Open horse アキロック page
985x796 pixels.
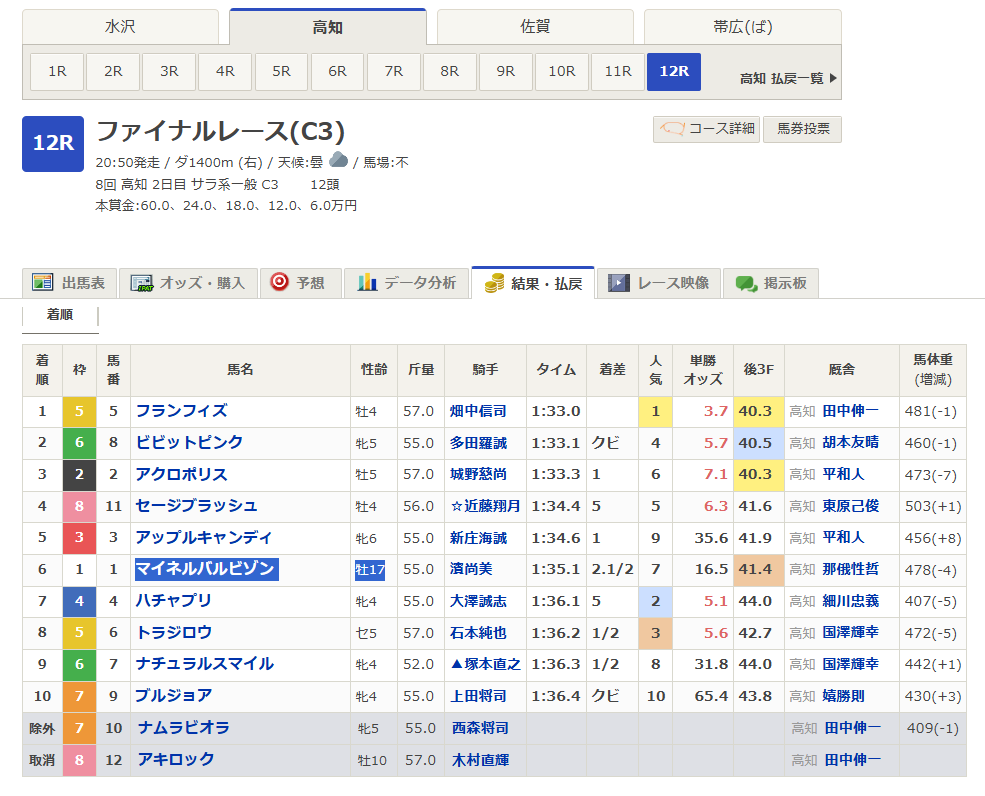click(x=176, y=760)
